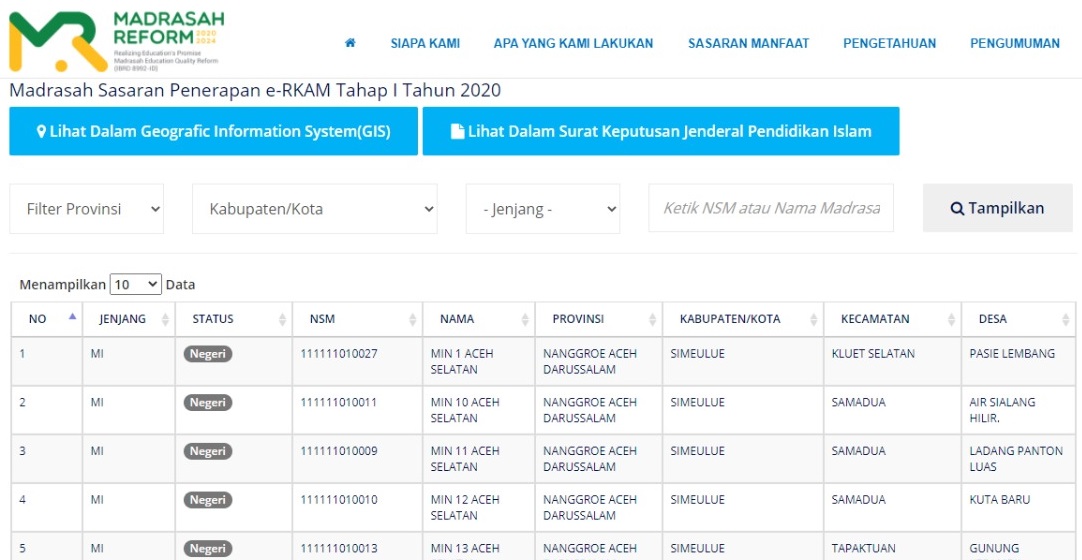Open PENGUMUMAN menu
1082x560 pixels.
1015,43
